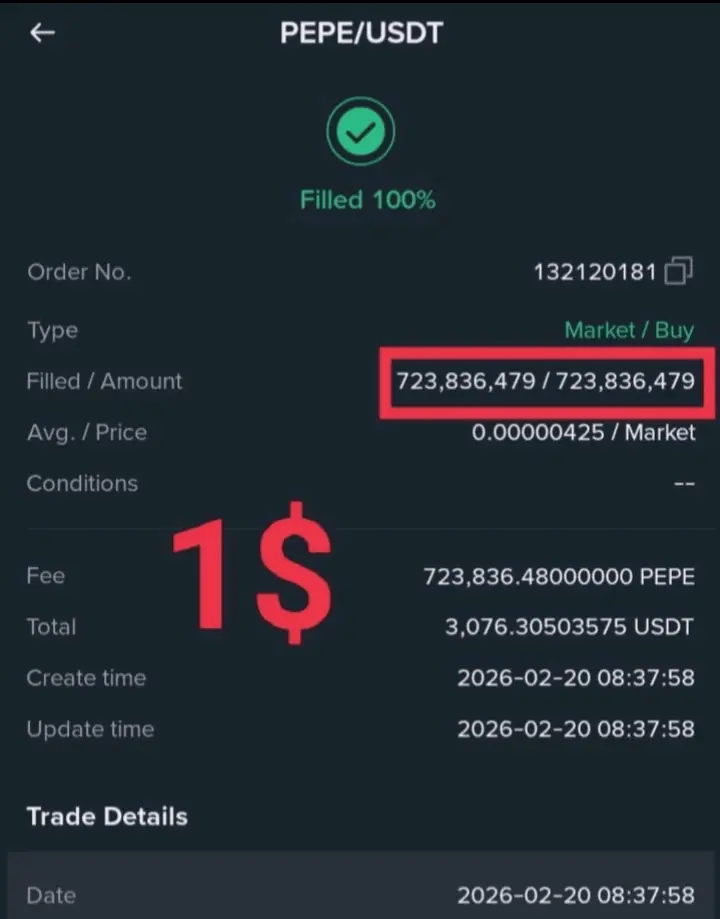Tap the Filled / Amount label

tap(104, 381)
